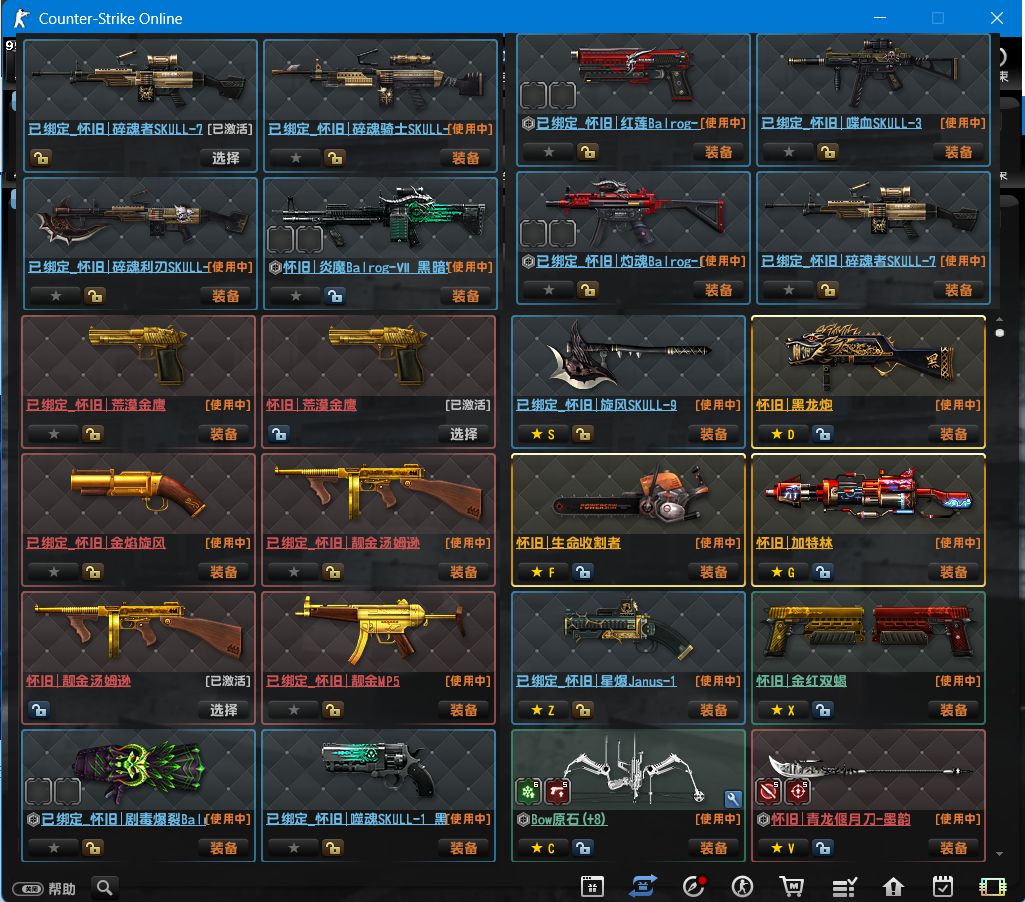The width and height of the screenshot is (1025, 902).
Task: Click the home icon in bottom toolbar
Action: coord(893,887)
